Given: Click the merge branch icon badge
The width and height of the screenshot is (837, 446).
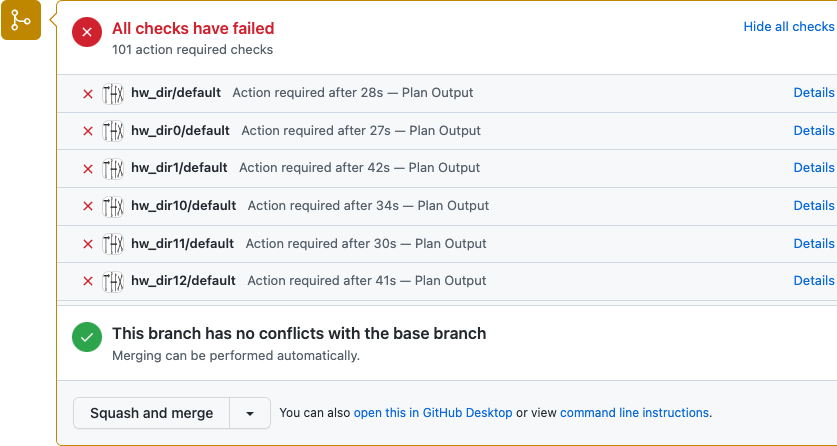Looking at the screenshot, I should [x=21, y=20].
